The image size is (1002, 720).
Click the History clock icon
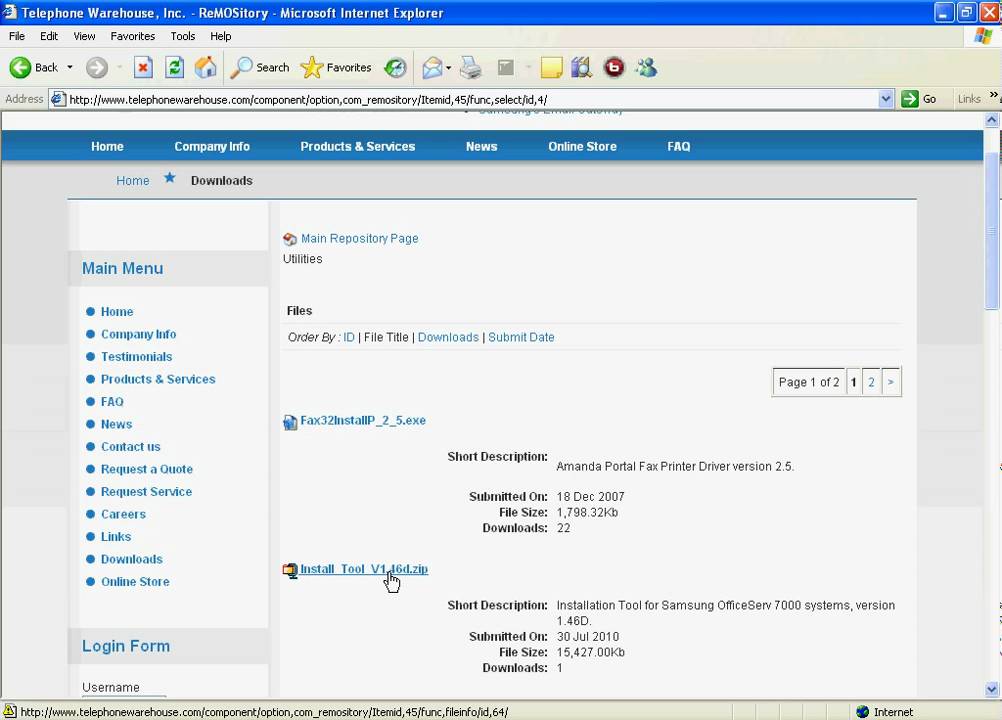pos(396,67)
